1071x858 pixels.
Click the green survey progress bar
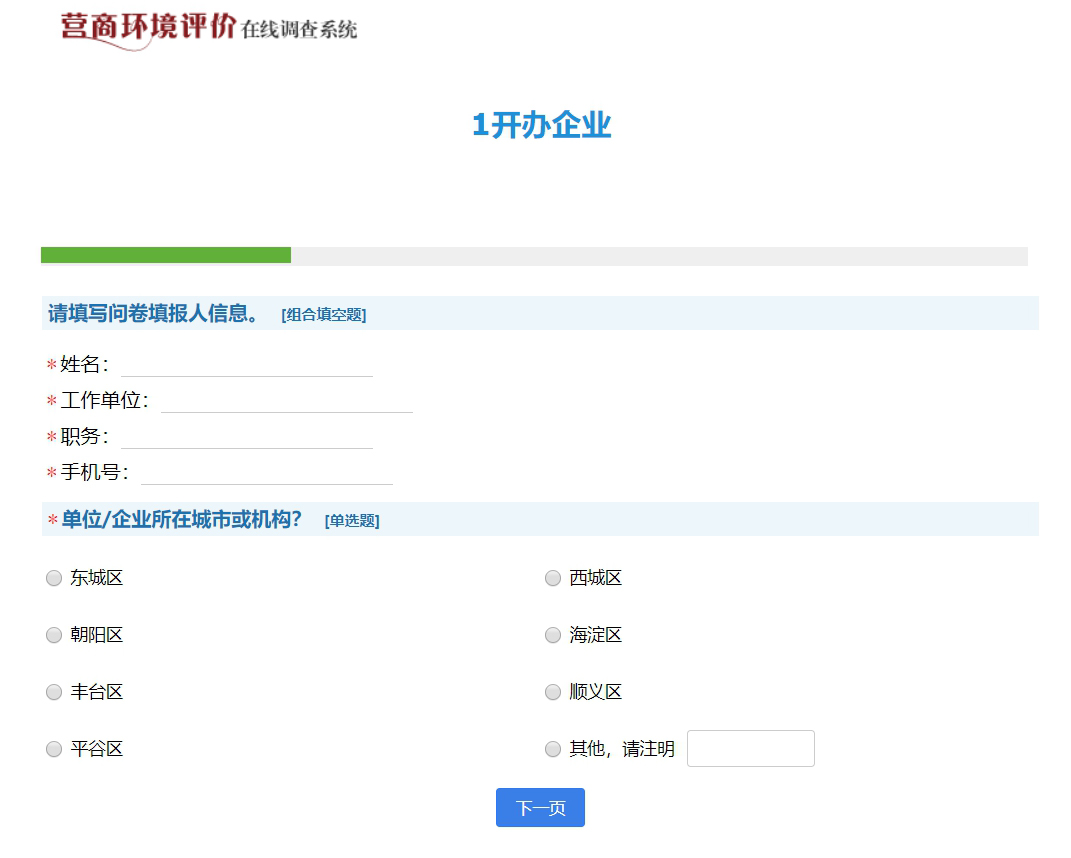click(166, 255)
